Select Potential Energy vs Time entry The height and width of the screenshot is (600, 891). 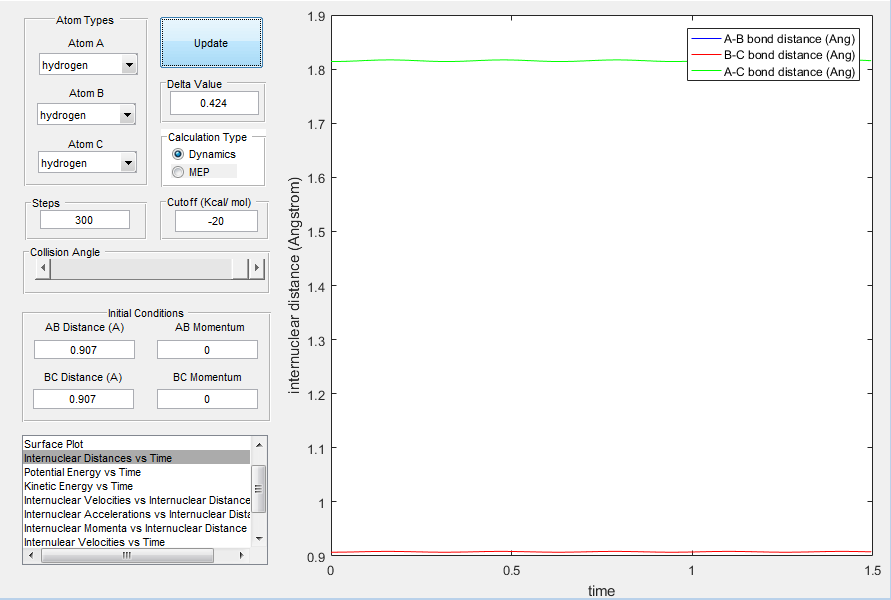[136, 472]
